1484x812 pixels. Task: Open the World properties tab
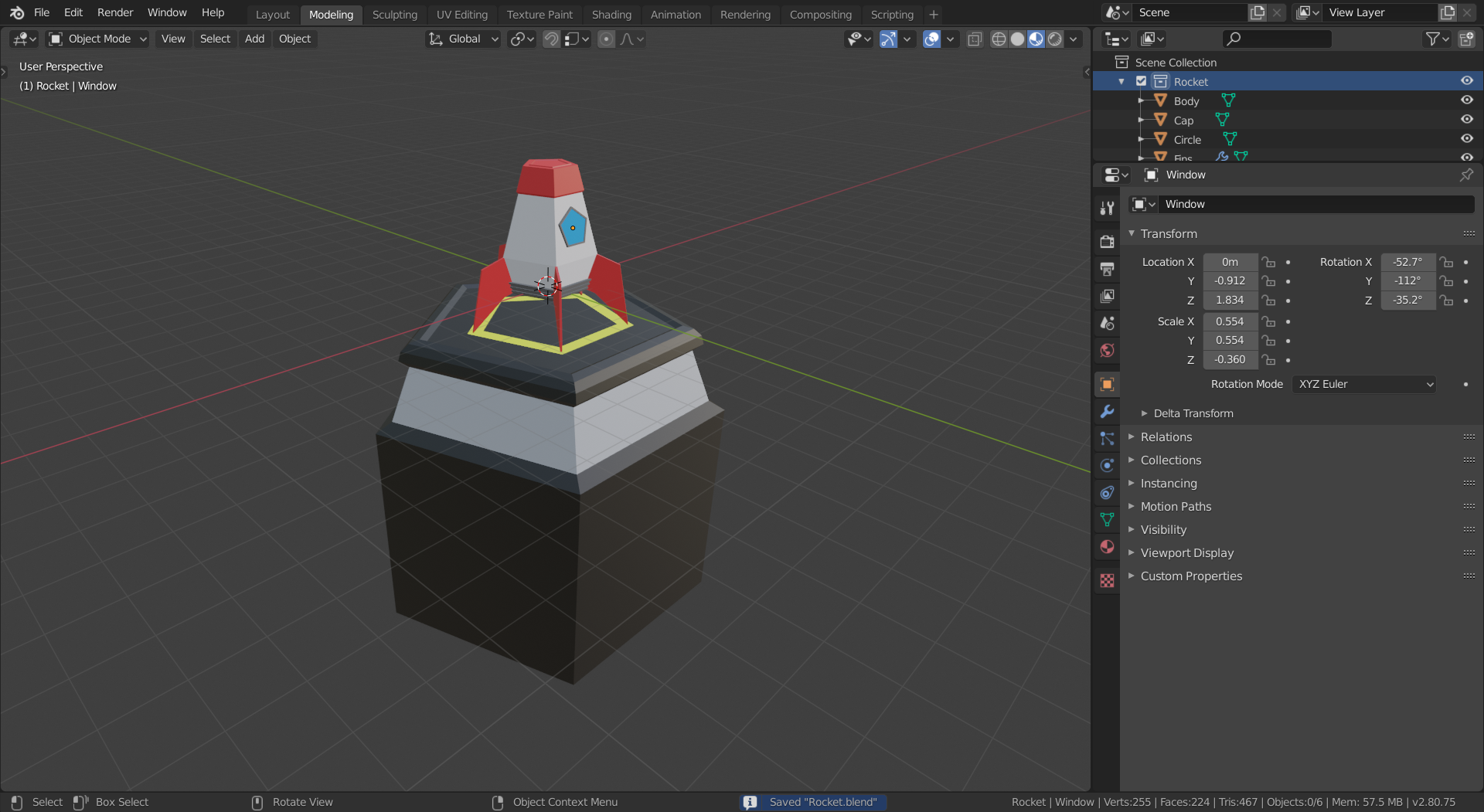tap(1107, 350)
